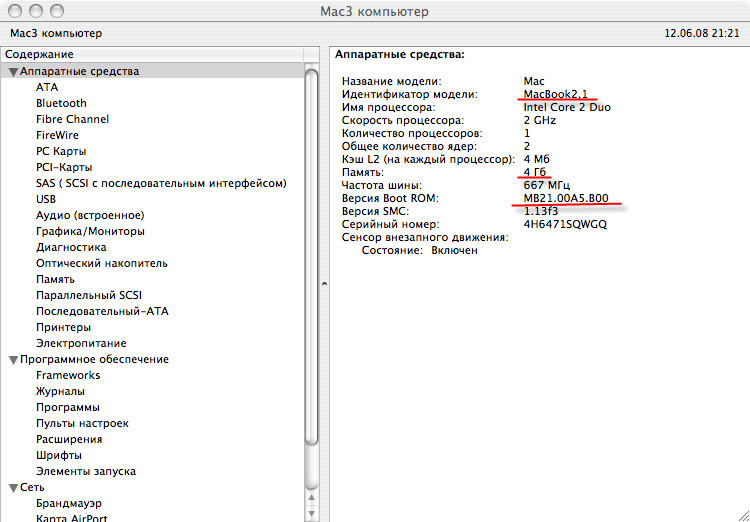Select Электропитание entry
The width and height of the screenshot is (750, 522).
tap(81, 344)
